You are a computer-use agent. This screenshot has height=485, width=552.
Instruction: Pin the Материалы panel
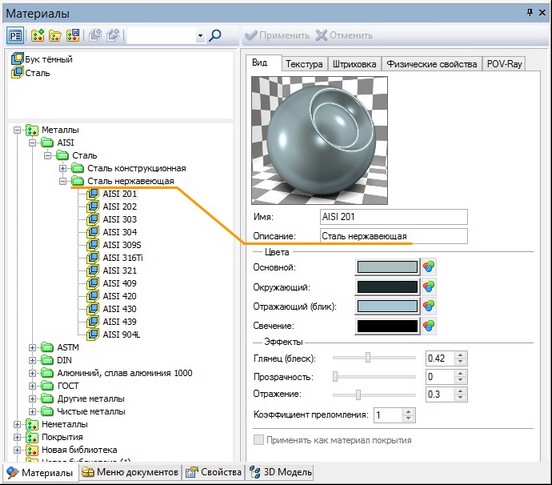pyautogui.click(x=529, y=13)
